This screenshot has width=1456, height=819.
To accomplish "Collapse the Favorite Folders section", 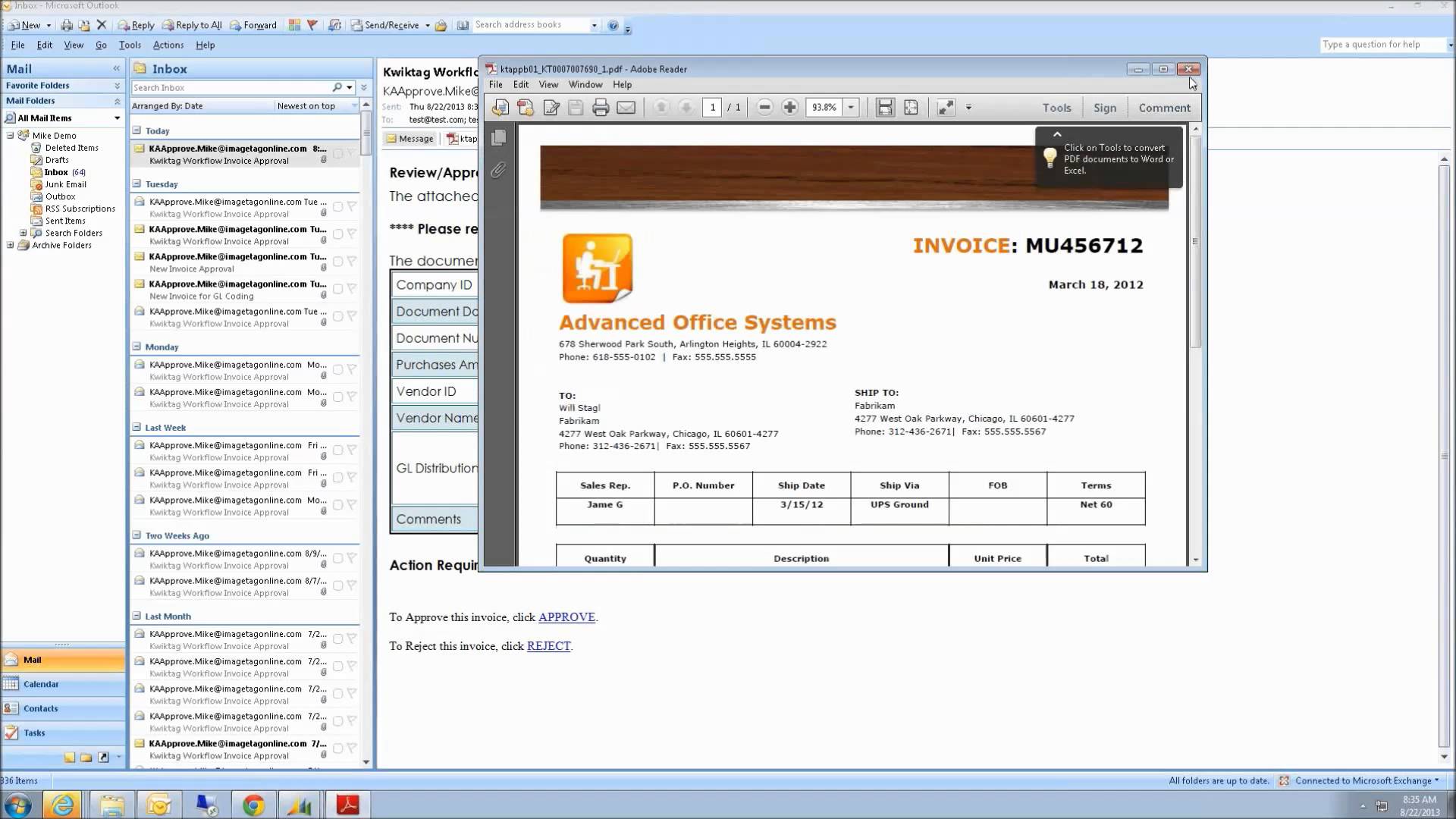I will point(117,86).
